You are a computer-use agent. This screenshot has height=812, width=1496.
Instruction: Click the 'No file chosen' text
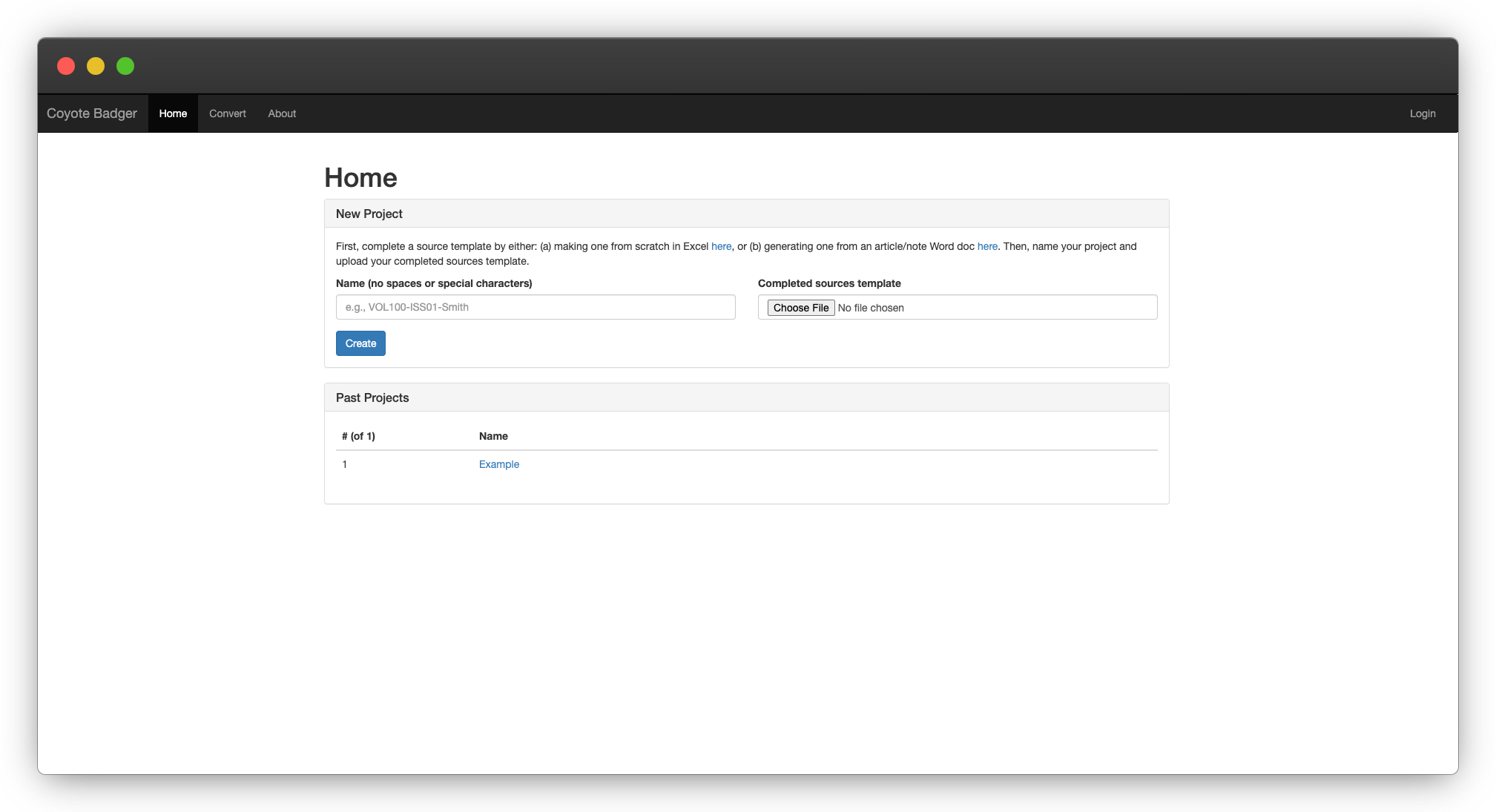tap(871, 308)
